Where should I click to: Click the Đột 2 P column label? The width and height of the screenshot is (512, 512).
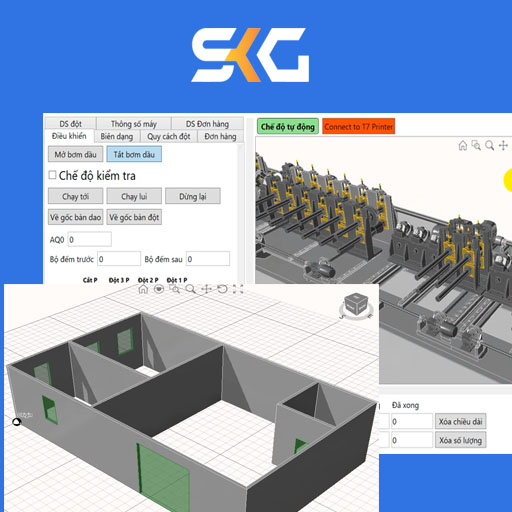pyautogui.click(x=148, y=280)
